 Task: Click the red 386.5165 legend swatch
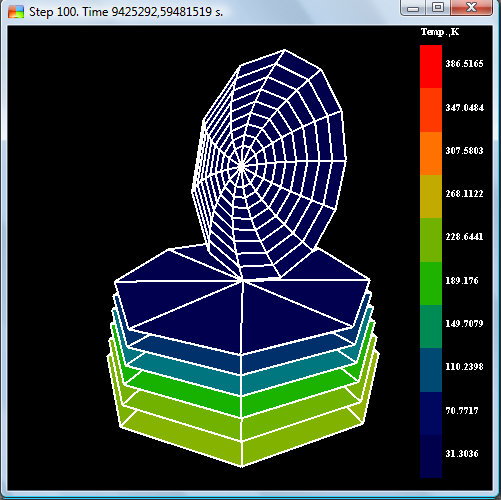(x=431, y=66)
